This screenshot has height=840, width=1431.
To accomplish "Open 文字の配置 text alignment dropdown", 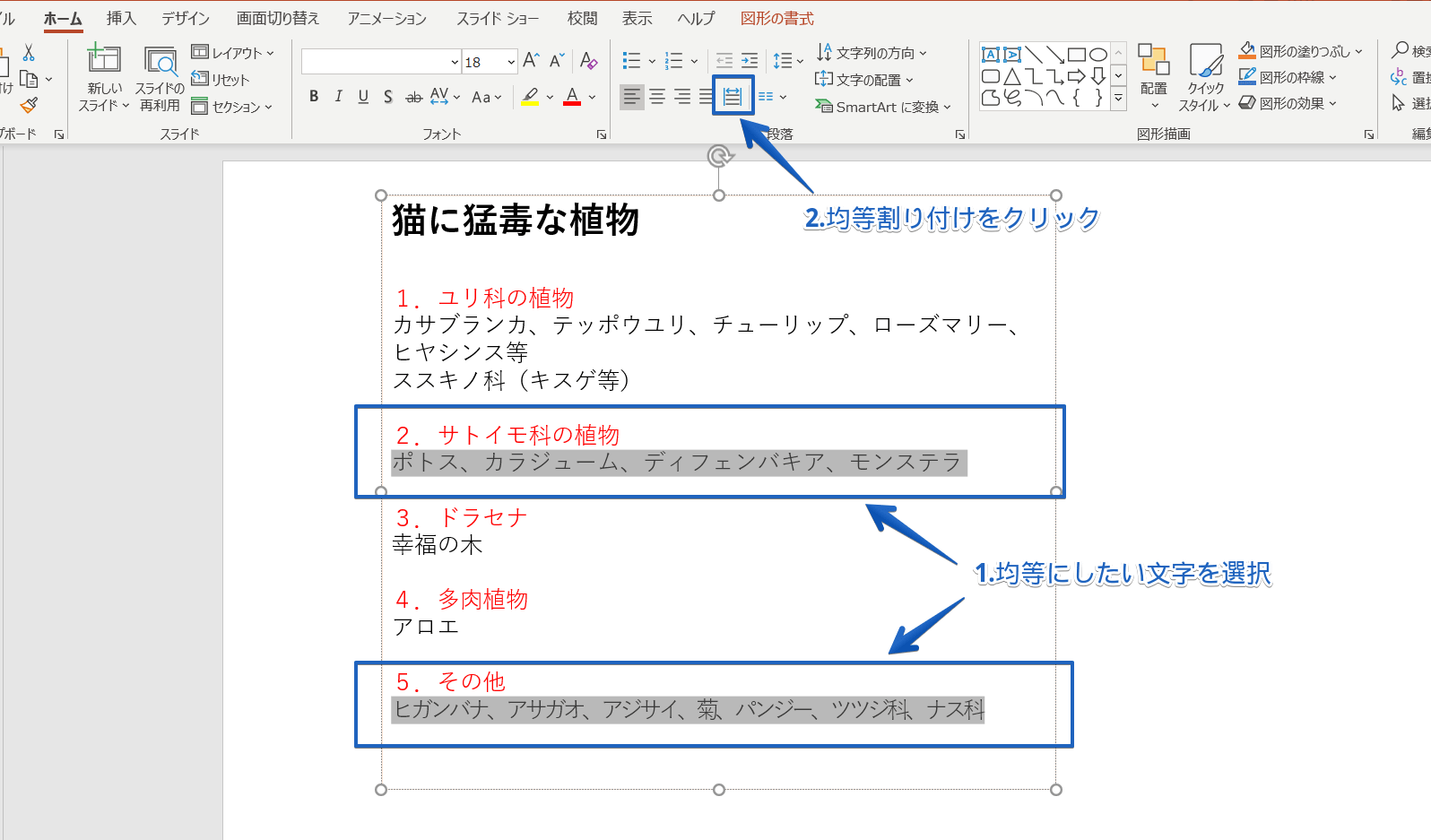I will pos(864,80).
